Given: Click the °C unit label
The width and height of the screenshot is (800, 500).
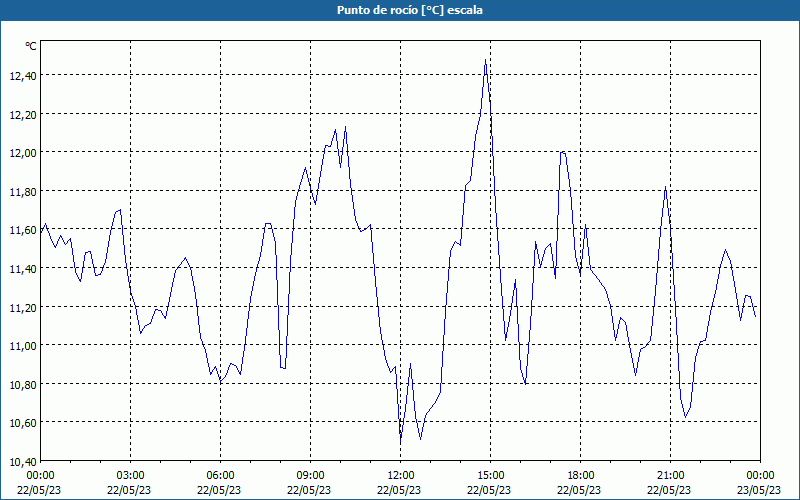Looking at the screenshot, I should [31, 46].
